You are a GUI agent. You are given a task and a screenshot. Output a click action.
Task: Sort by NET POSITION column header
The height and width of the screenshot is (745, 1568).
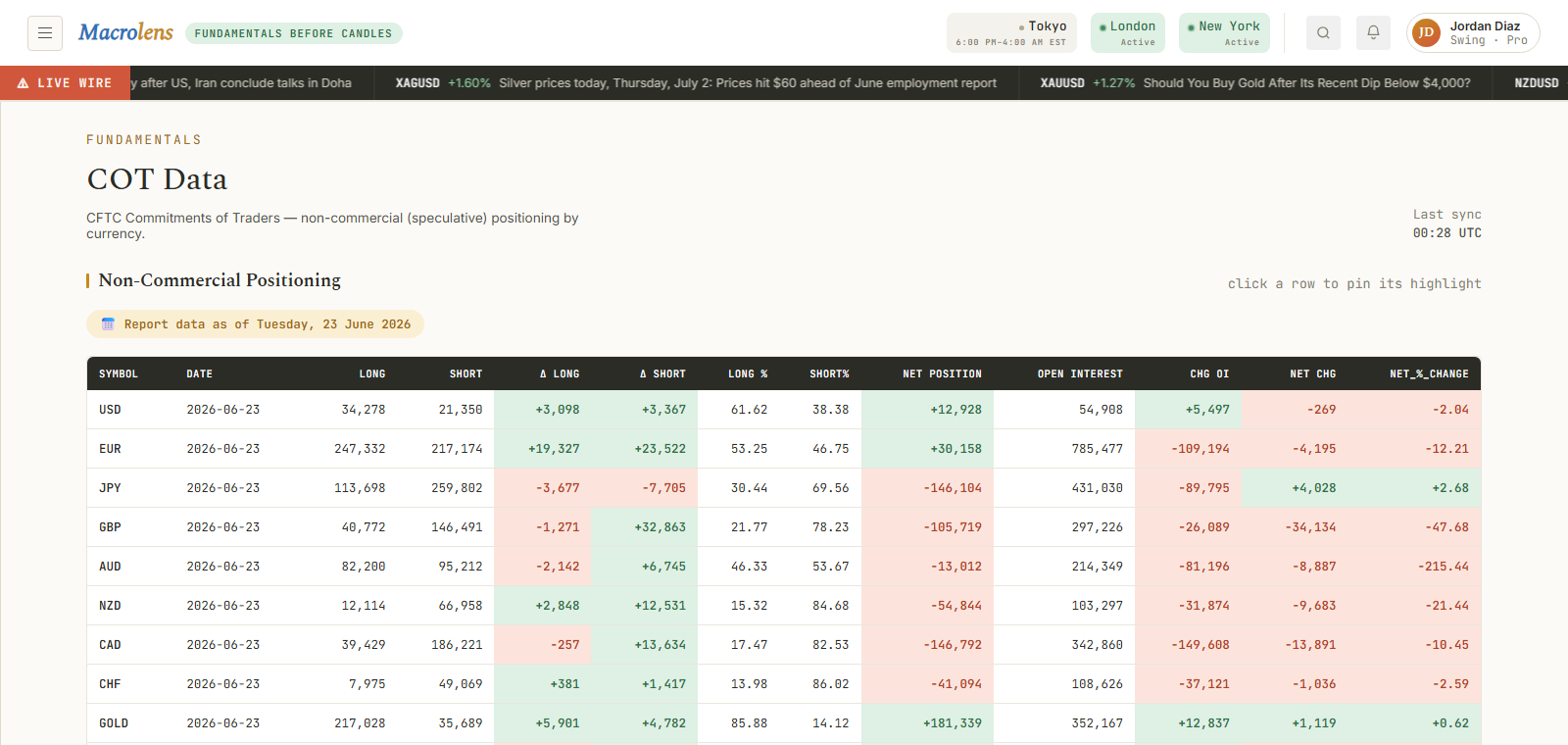(942, 374)
